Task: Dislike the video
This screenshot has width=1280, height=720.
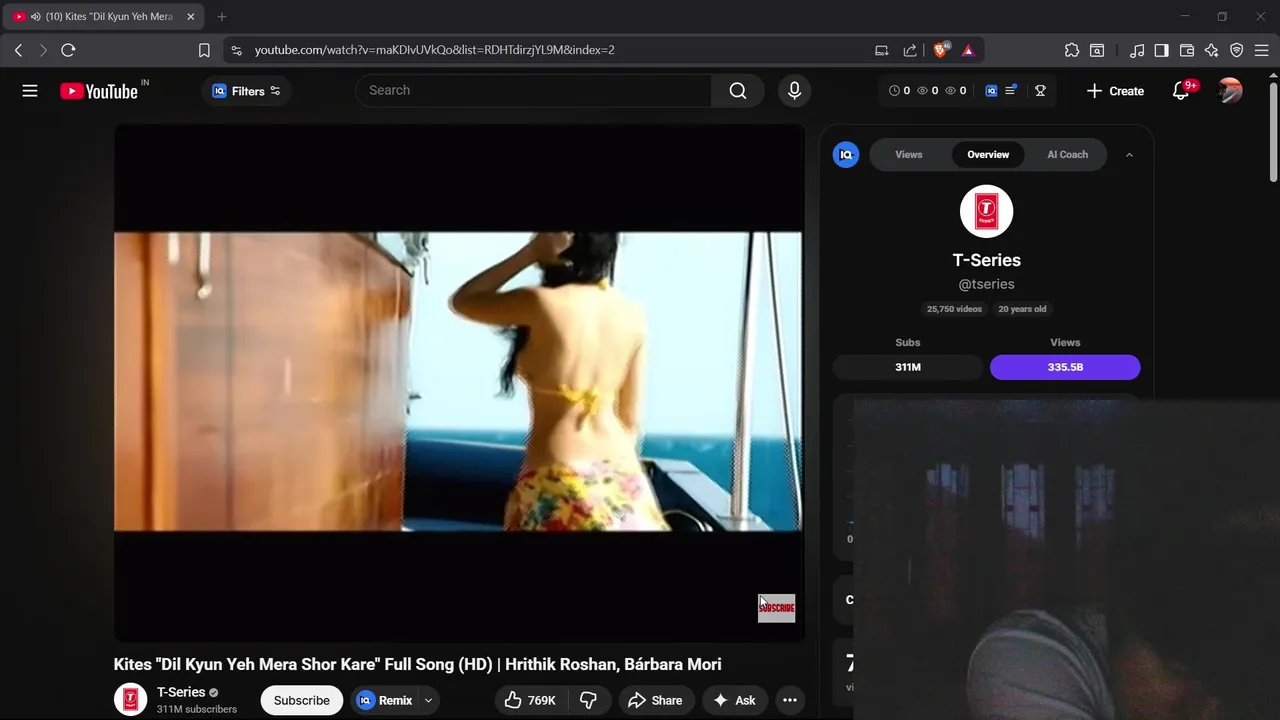Action: click(x=588, y=700)
